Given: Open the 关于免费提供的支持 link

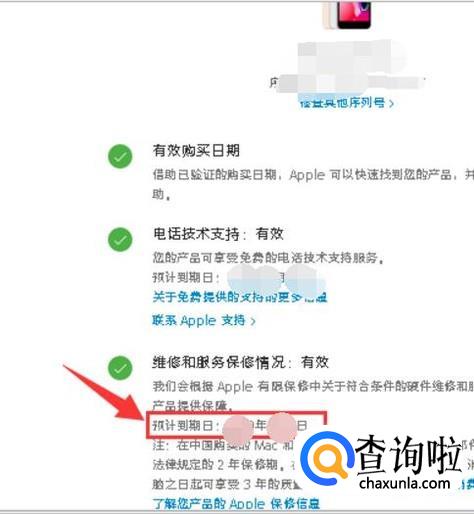Looking at the screenshot, I should 240,297.
